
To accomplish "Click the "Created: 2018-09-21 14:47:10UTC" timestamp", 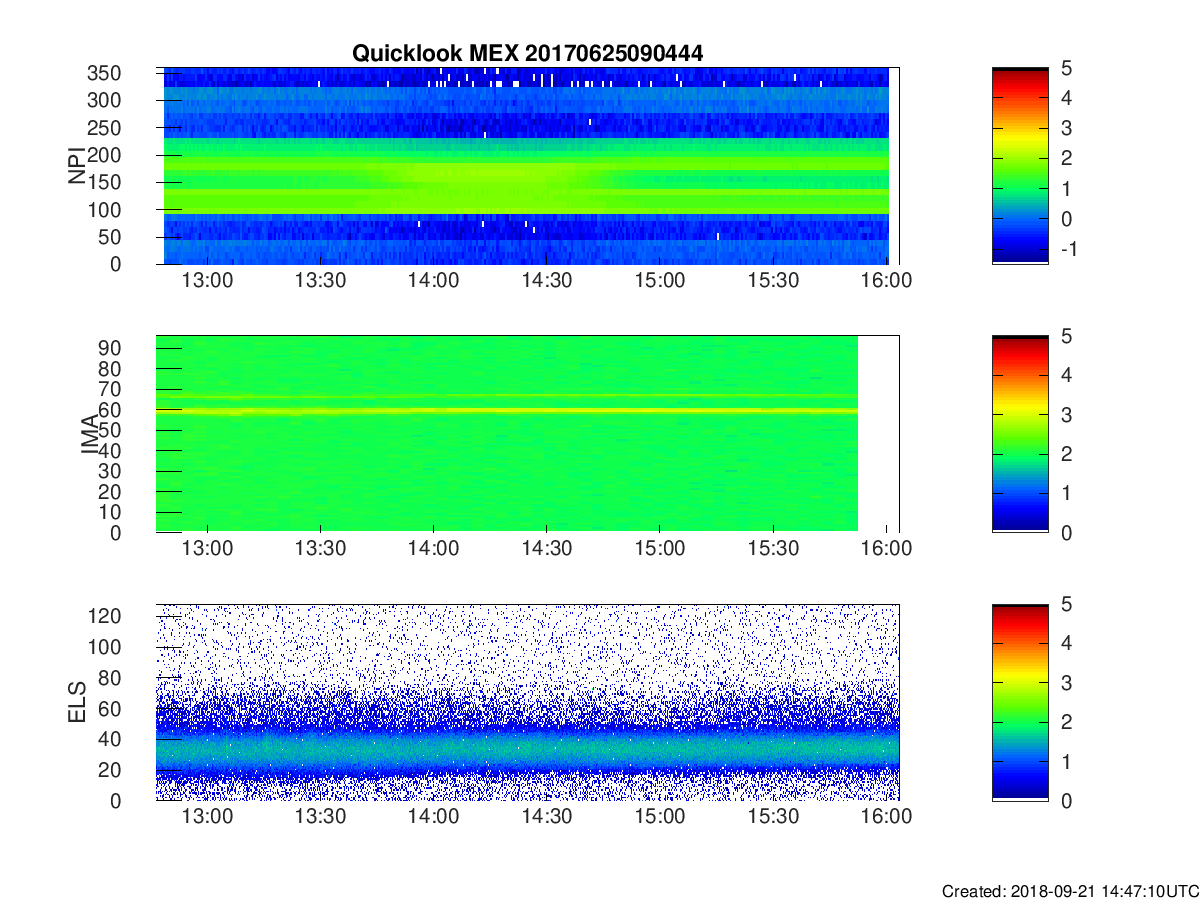I will click(1070, 890).
